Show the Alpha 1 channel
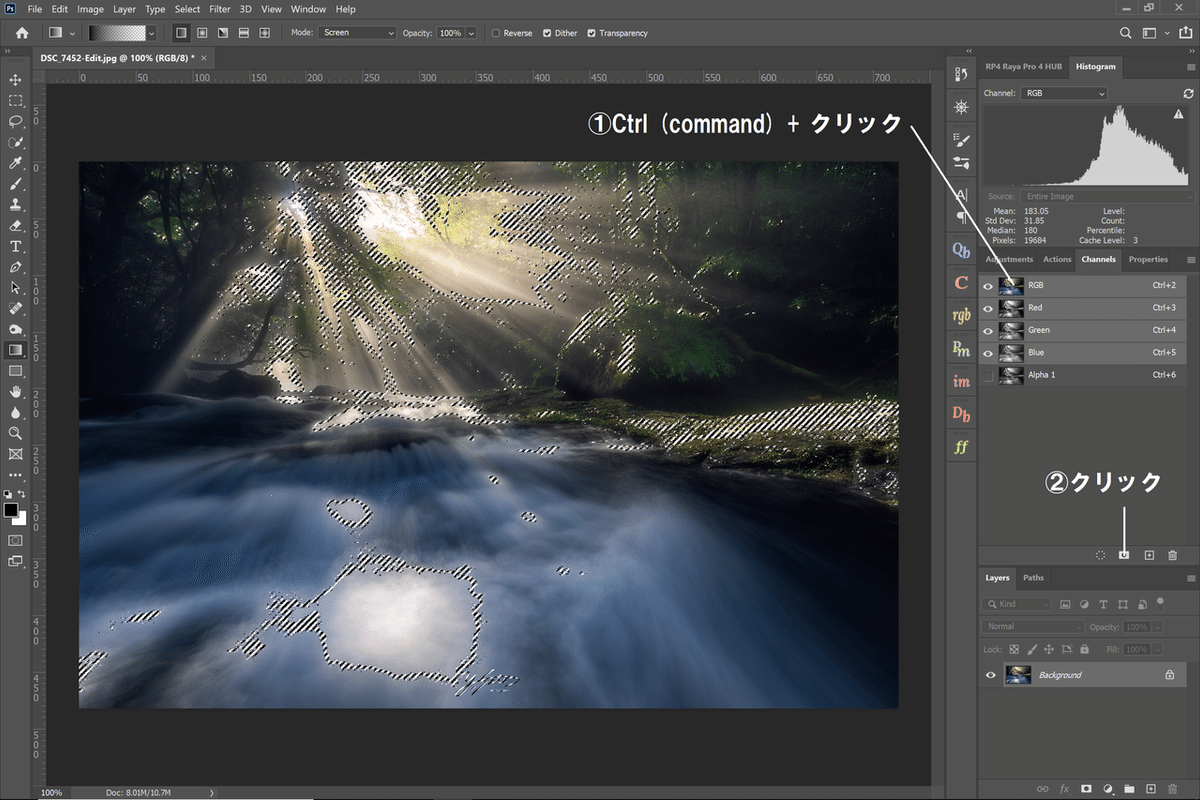This screenshot has width=1200, height=800. pos(989,375)
